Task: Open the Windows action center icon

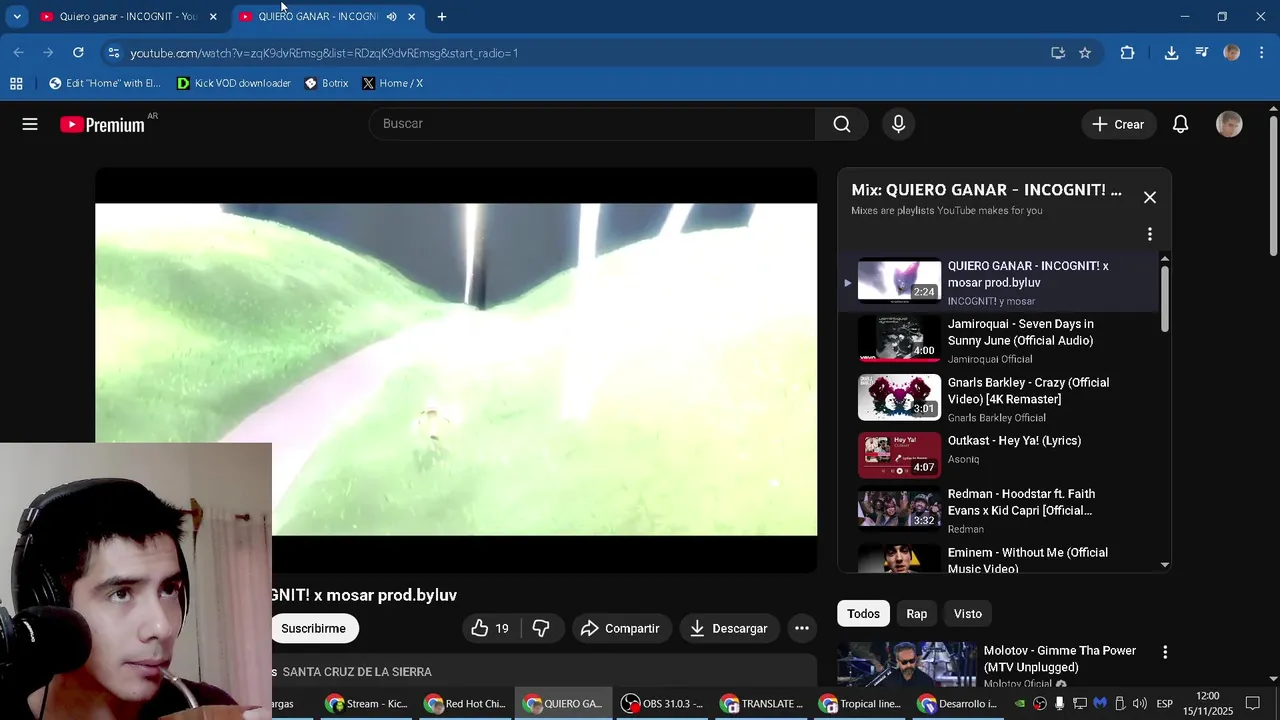Action: pyautogui.click(x=1253, y=704)
